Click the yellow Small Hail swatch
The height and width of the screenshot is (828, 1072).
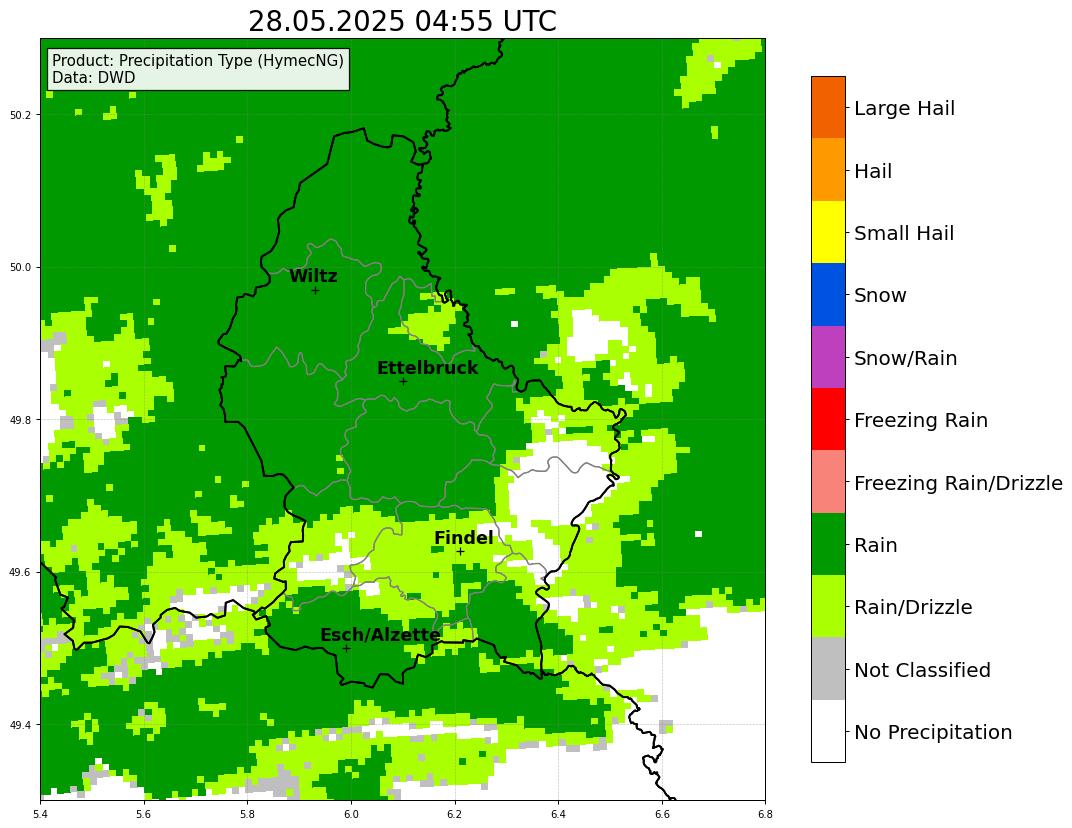click(828, 232)
